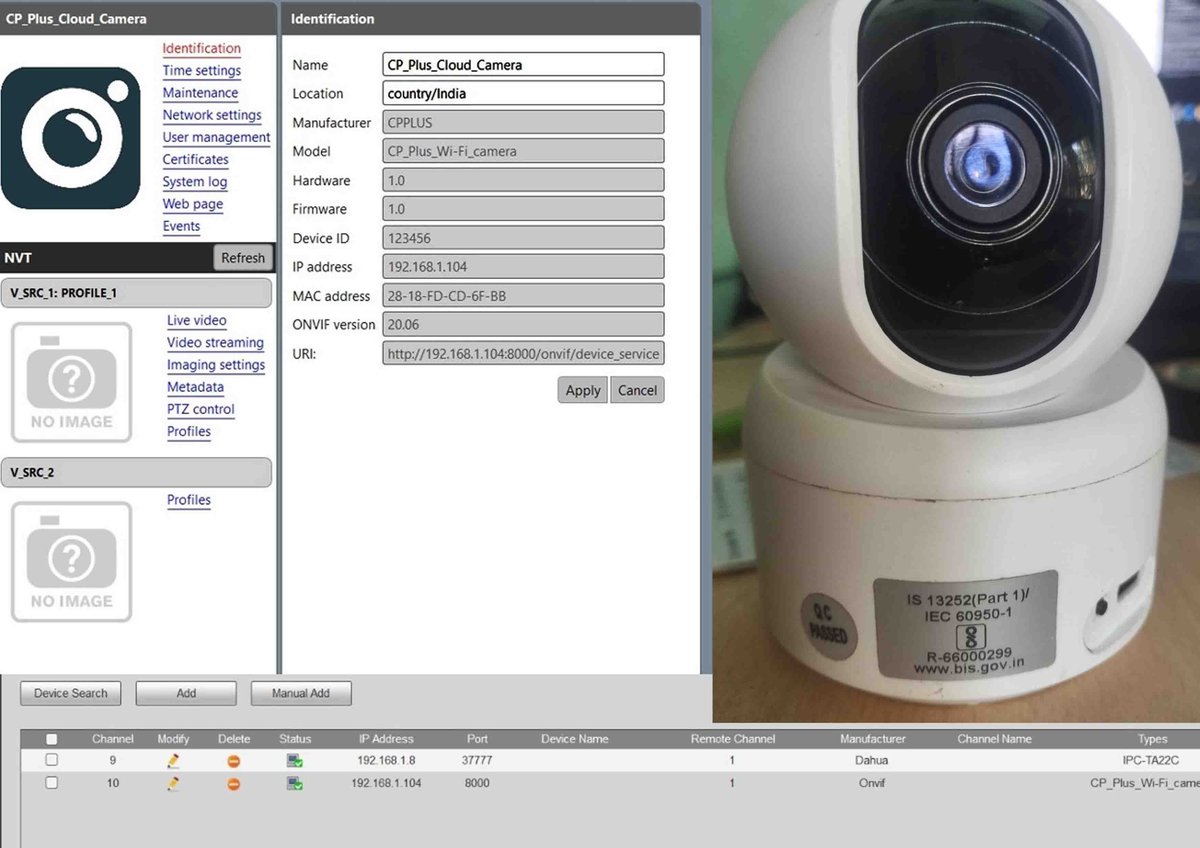Click the IP address field in Identification
This screenshot has width=1200, height=848.
(523, 267)
